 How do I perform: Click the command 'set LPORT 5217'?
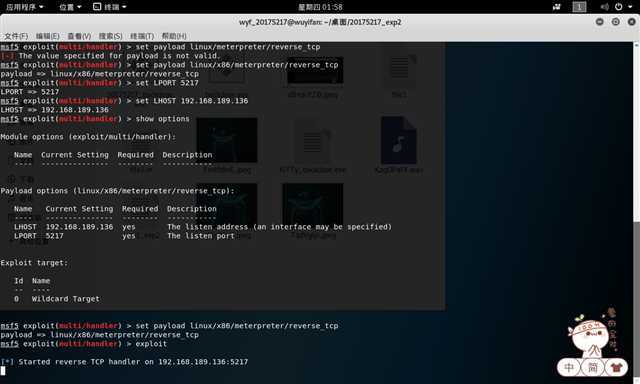tap(167, 83)
